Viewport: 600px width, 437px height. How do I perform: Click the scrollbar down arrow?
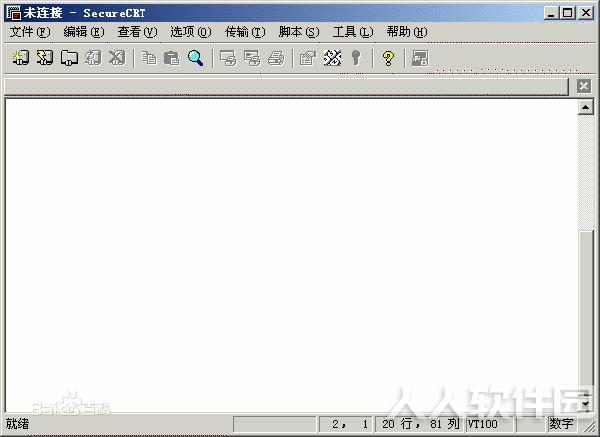585,404
